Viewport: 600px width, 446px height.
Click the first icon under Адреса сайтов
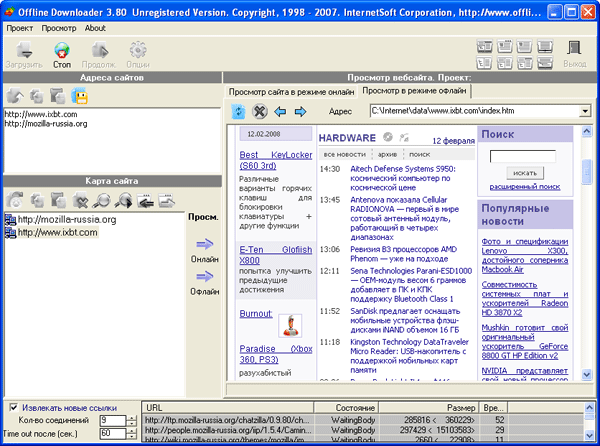(x=15, y=96)
